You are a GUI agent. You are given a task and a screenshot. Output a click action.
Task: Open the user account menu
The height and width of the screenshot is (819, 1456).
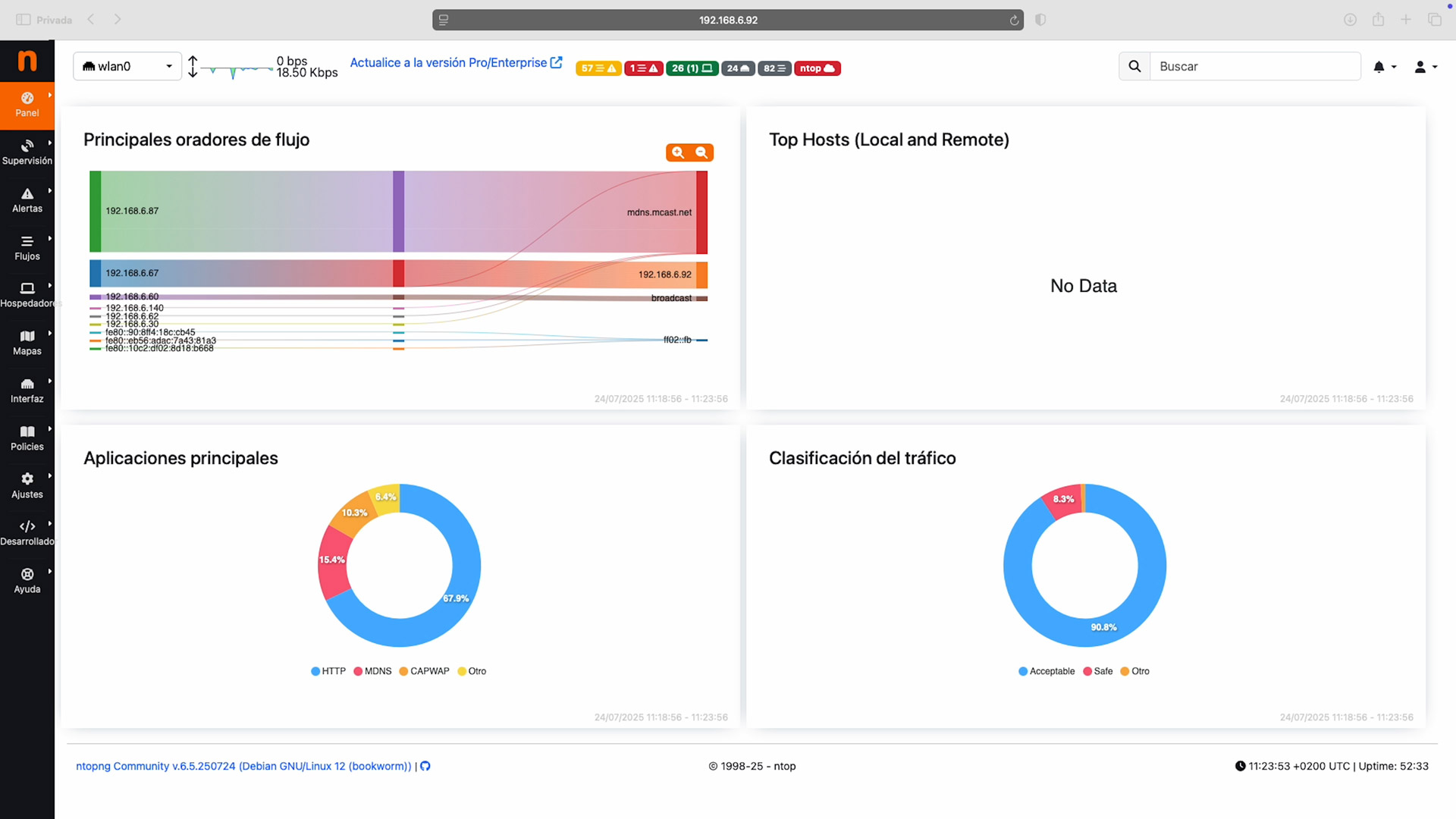1426,67
